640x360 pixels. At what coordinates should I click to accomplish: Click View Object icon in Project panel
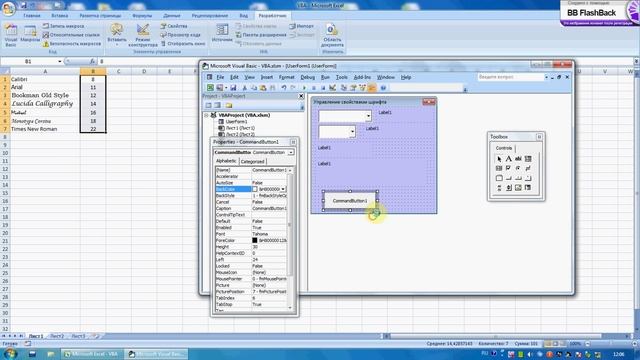point(218,105)
